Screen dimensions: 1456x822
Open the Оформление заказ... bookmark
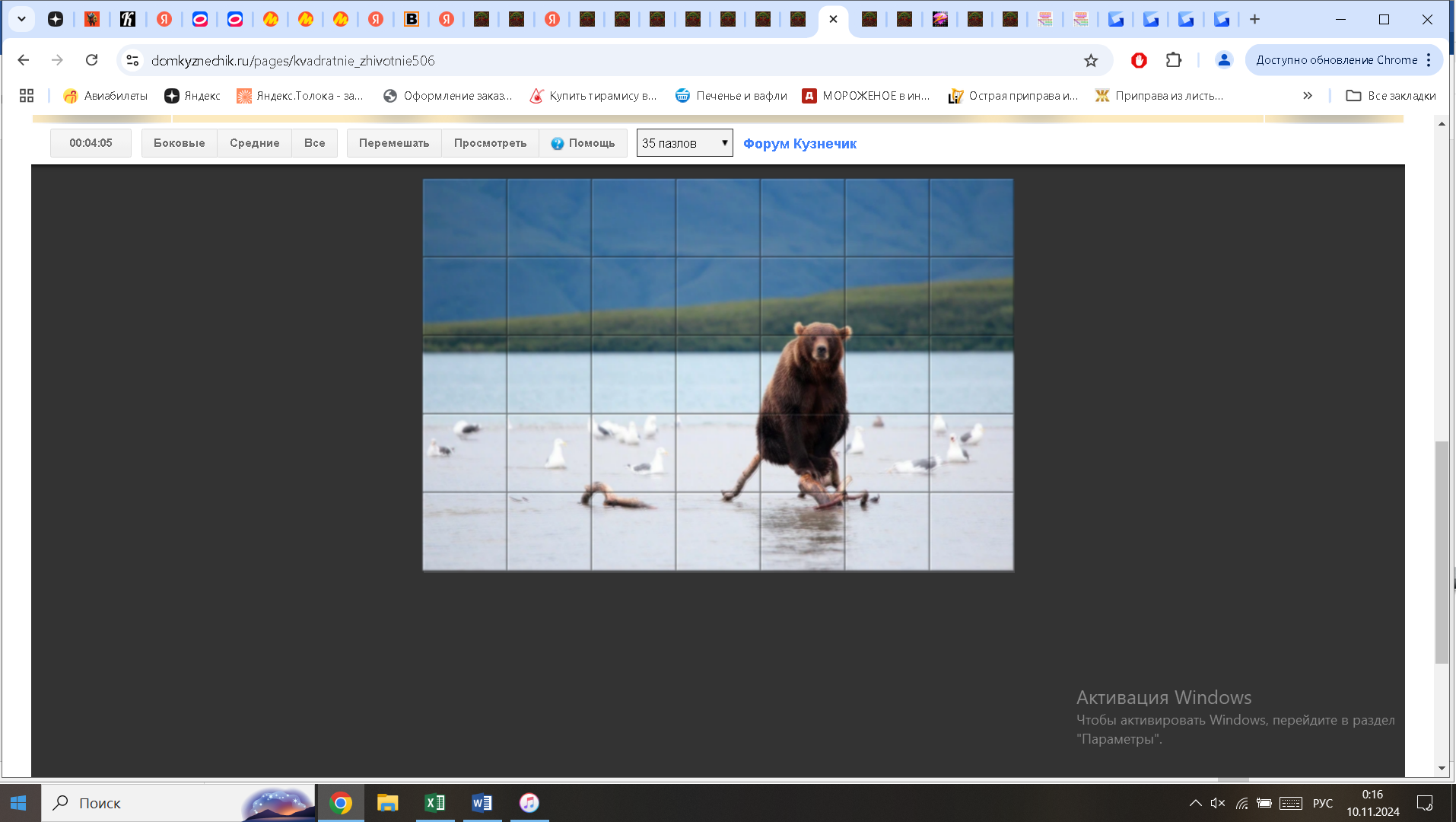tap(447, 96)
